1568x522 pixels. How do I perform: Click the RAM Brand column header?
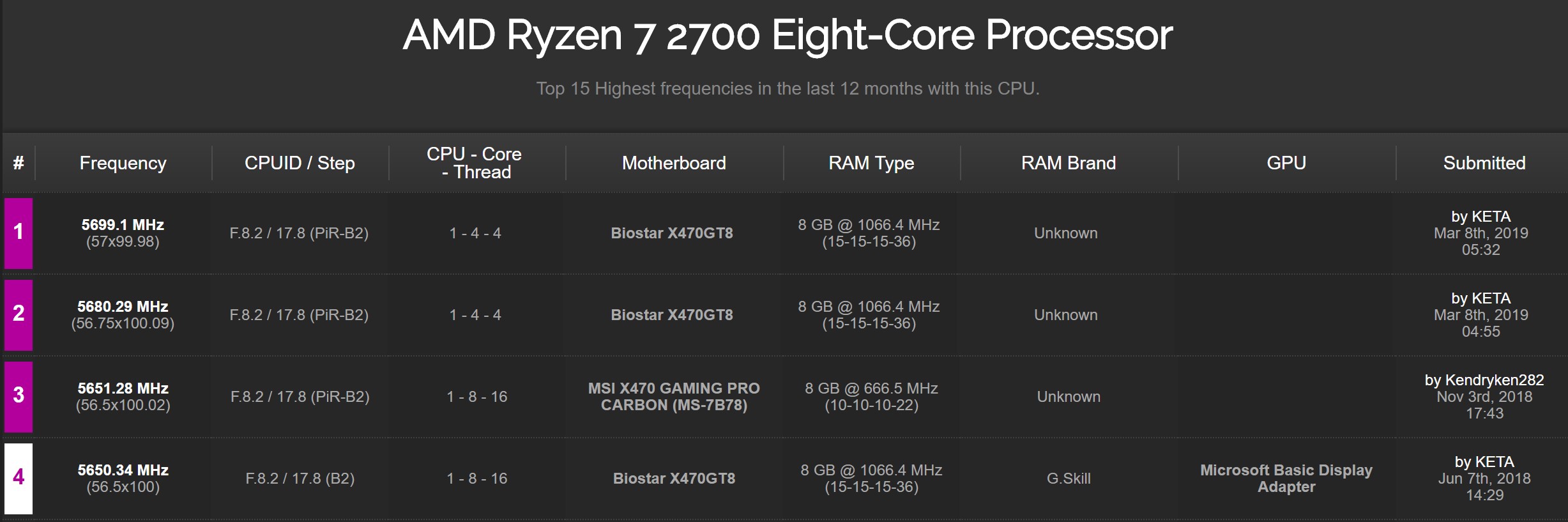pos(1069,163)
